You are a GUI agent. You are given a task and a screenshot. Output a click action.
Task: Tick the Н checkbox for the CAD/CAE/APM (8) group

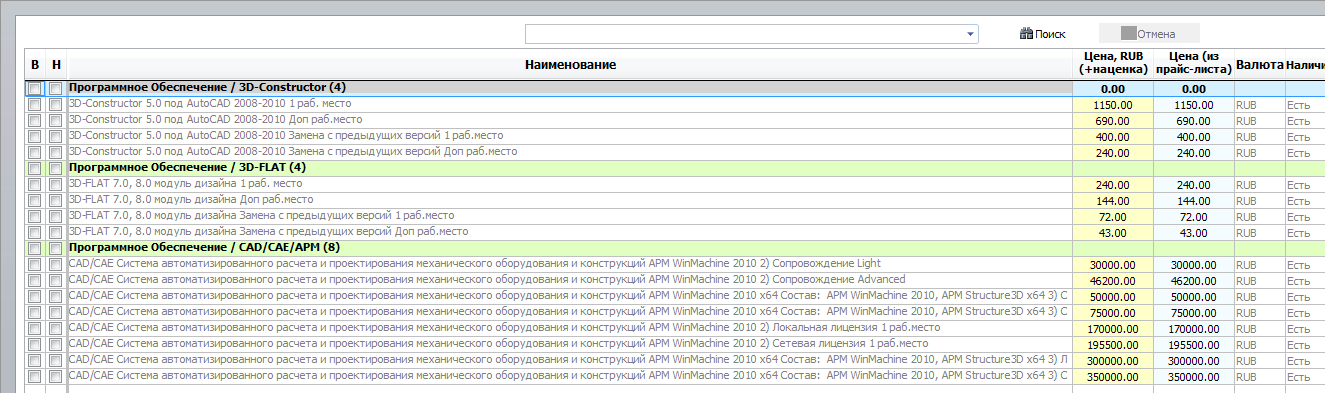(x=56, y=248)
